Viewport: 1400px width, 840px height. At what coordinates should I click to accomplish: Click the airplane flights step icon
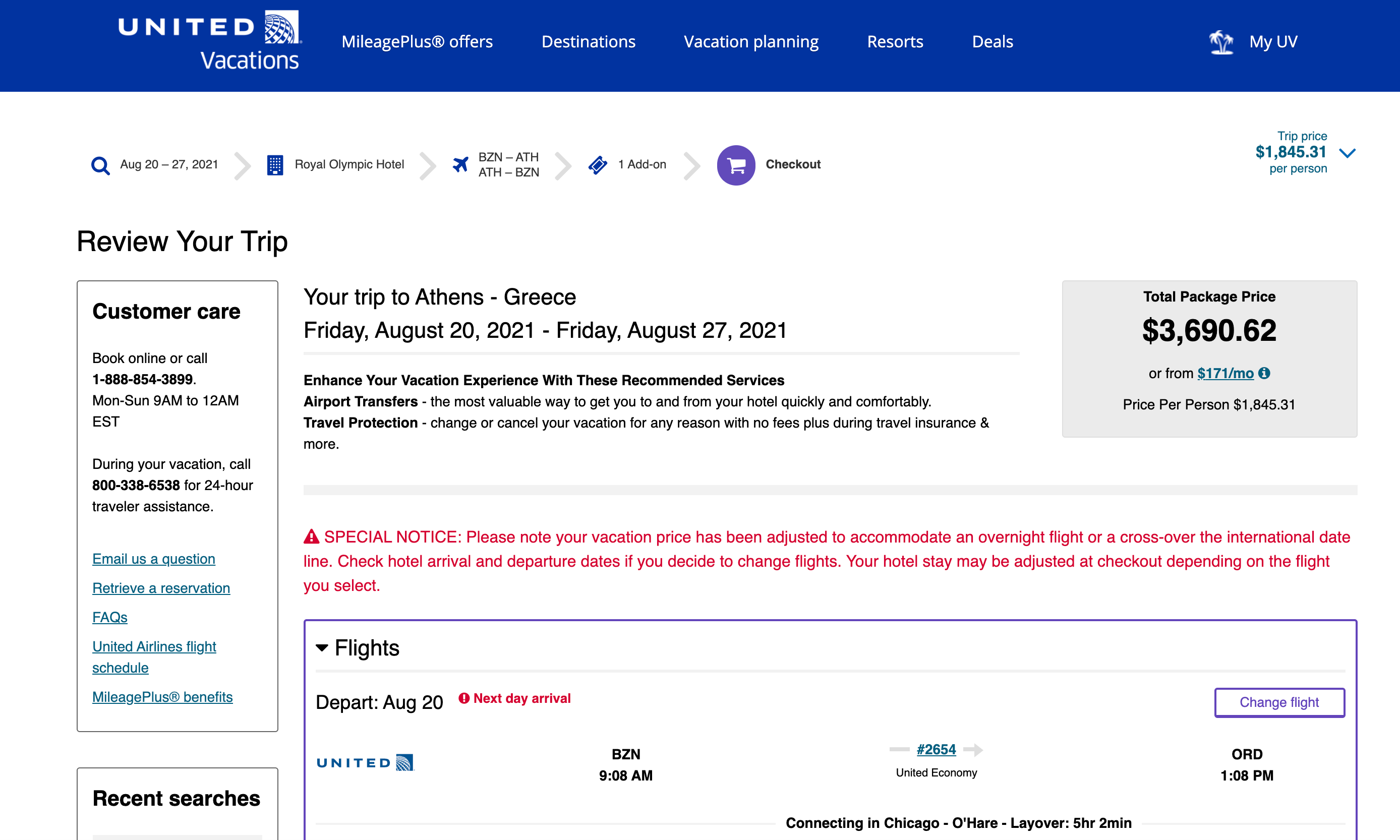[x=461, y=165]
